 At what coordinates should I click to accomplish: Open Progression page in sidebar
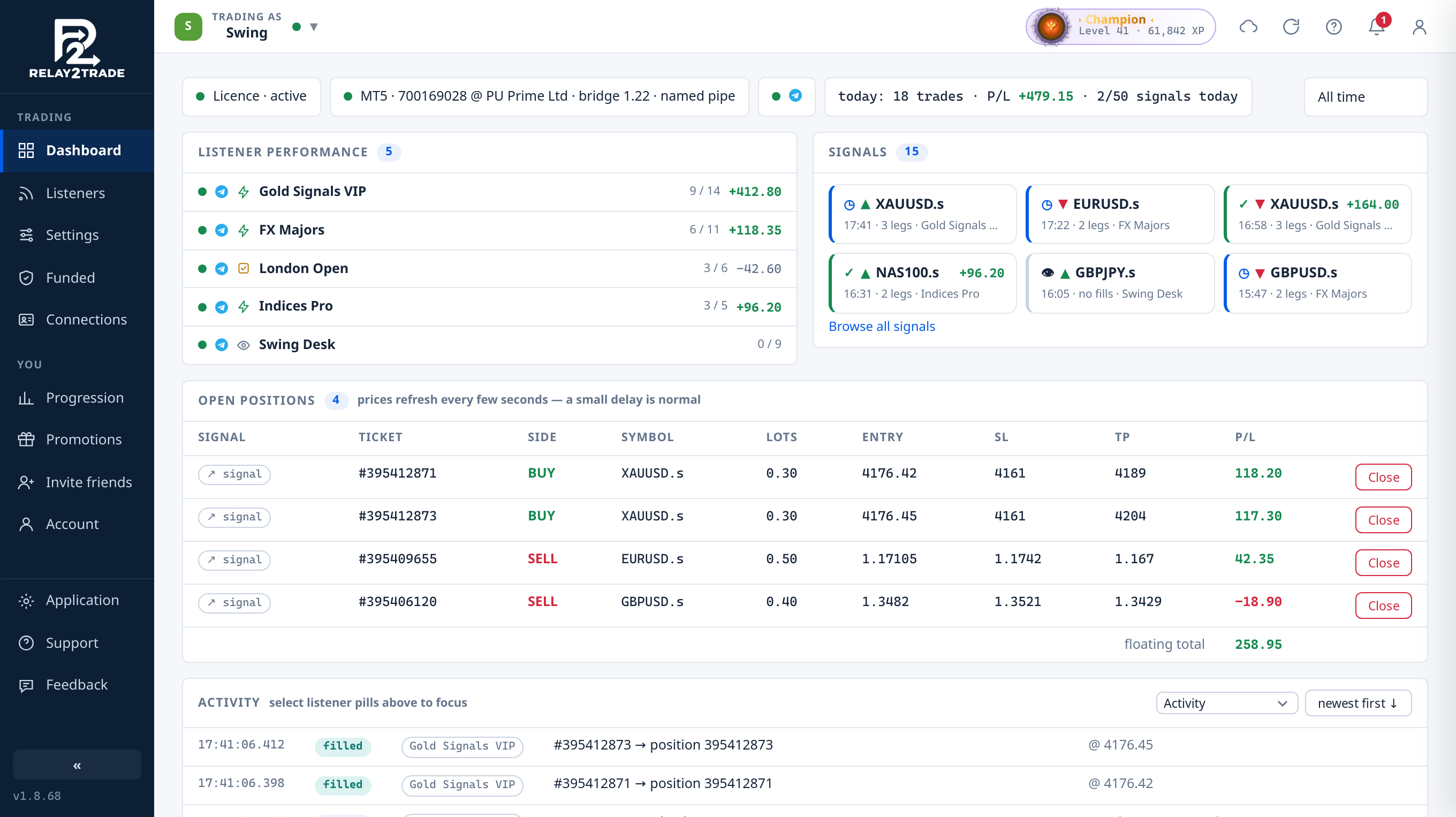77,398
